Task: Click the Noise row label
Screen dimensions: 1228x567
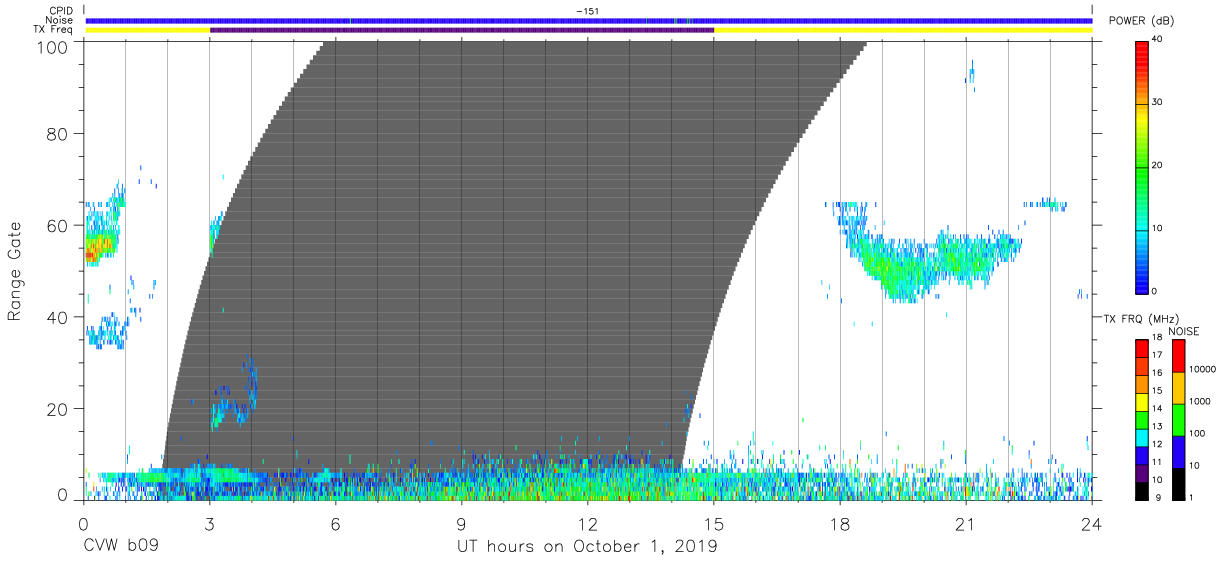Action: [61, 20]
